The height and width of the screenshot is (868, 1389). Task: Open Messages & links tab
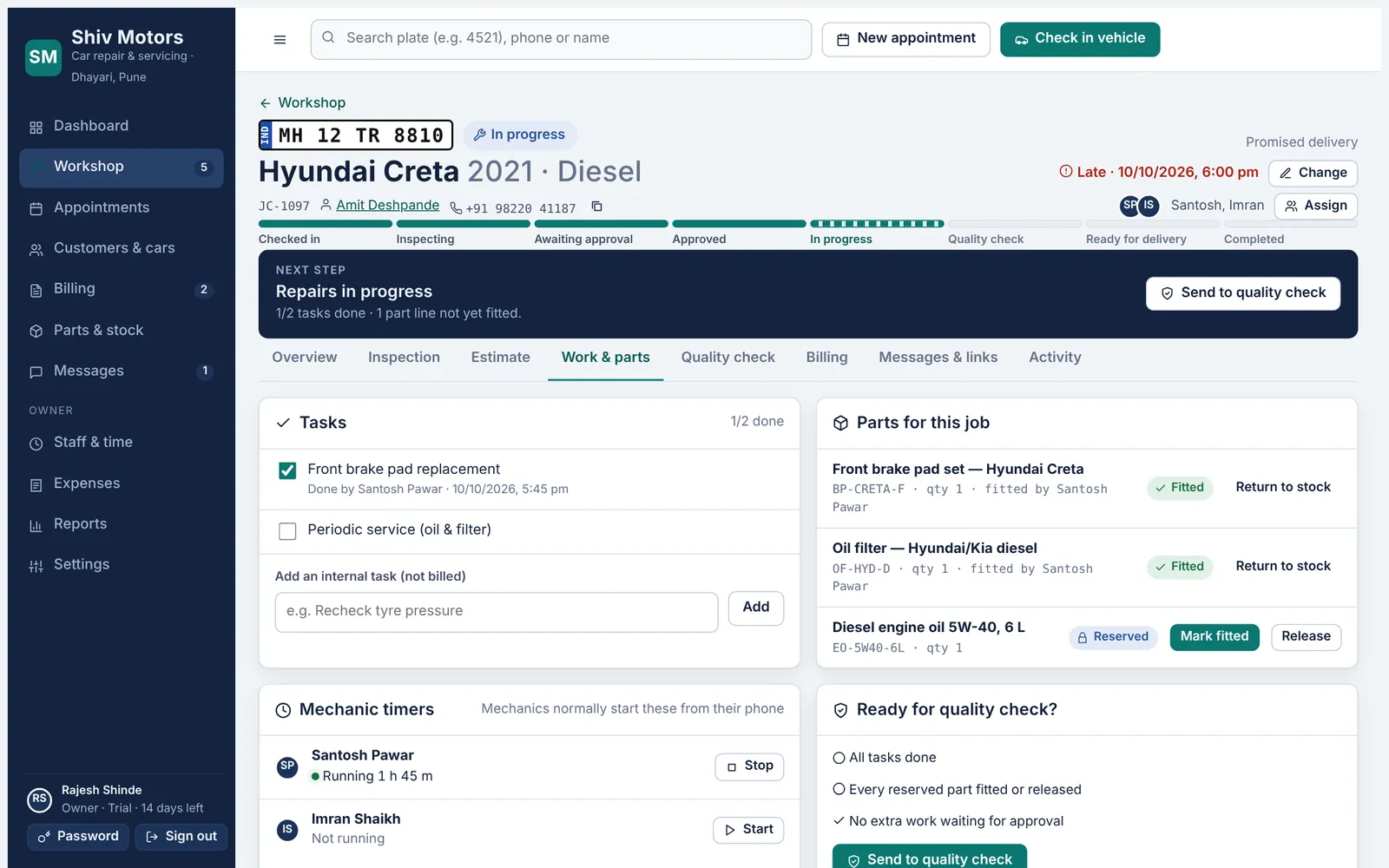[938, 358]
